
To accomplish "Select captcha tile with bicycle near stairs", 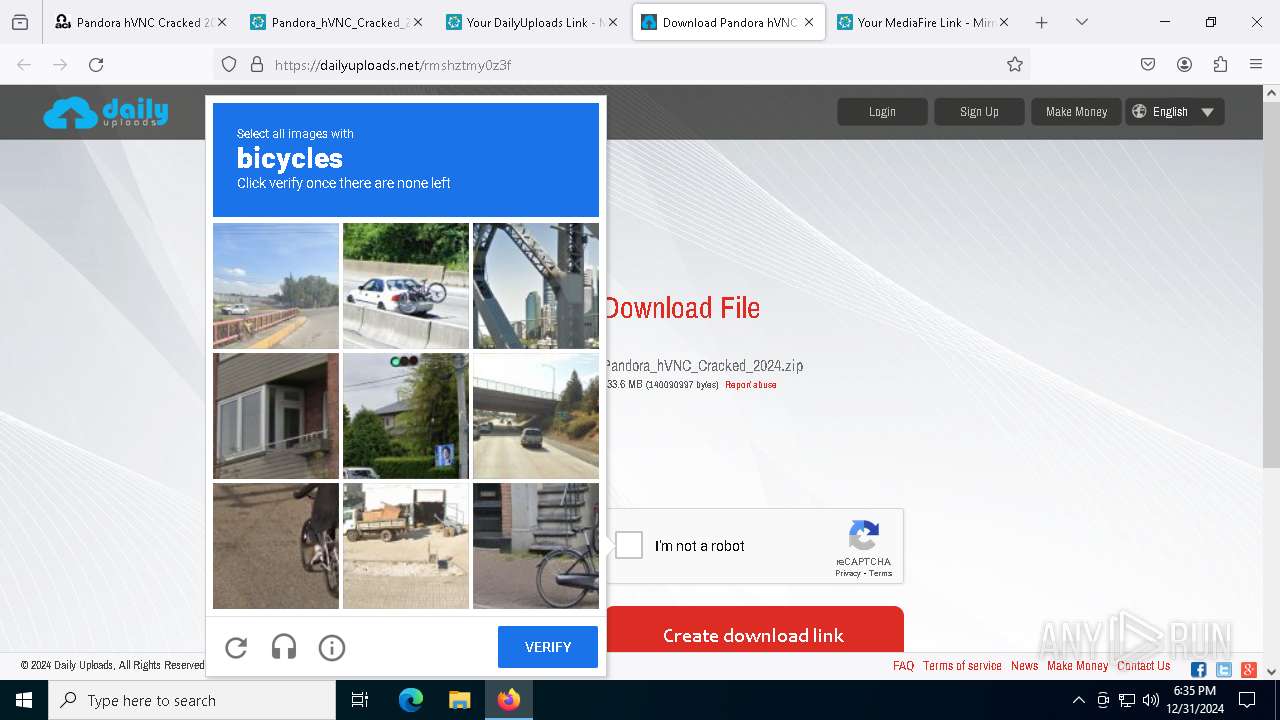I will 536,546.
